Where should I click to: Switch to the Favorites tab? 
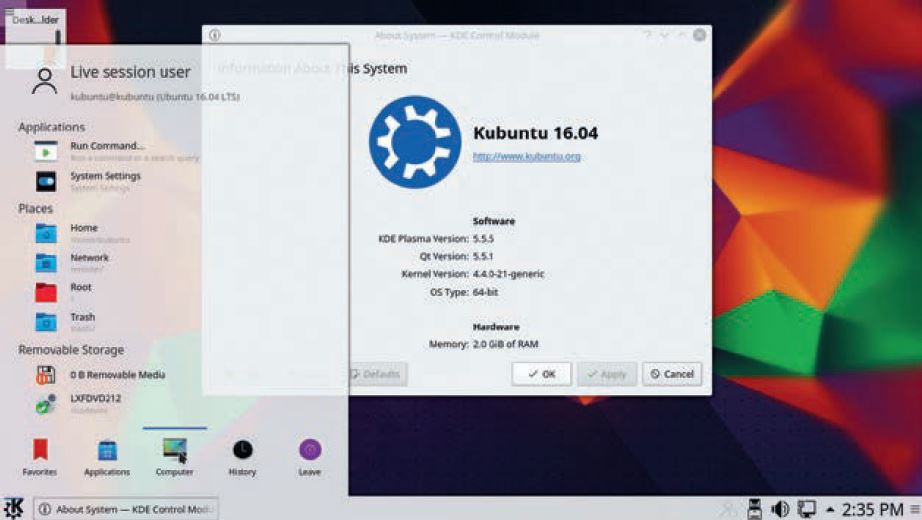[x=40, y=456]
